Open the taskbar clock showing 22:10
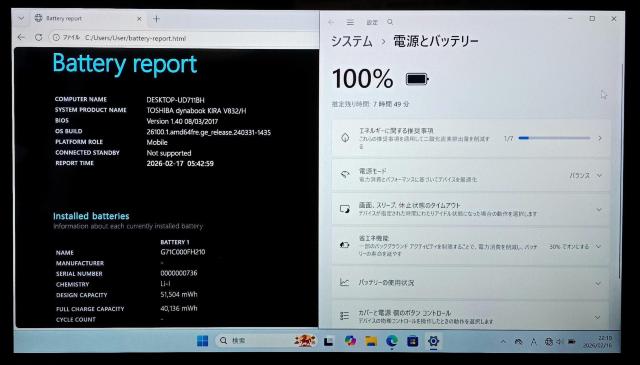This screenshot has height=365, width=640. pyautogui.click(x=597, y=342)
